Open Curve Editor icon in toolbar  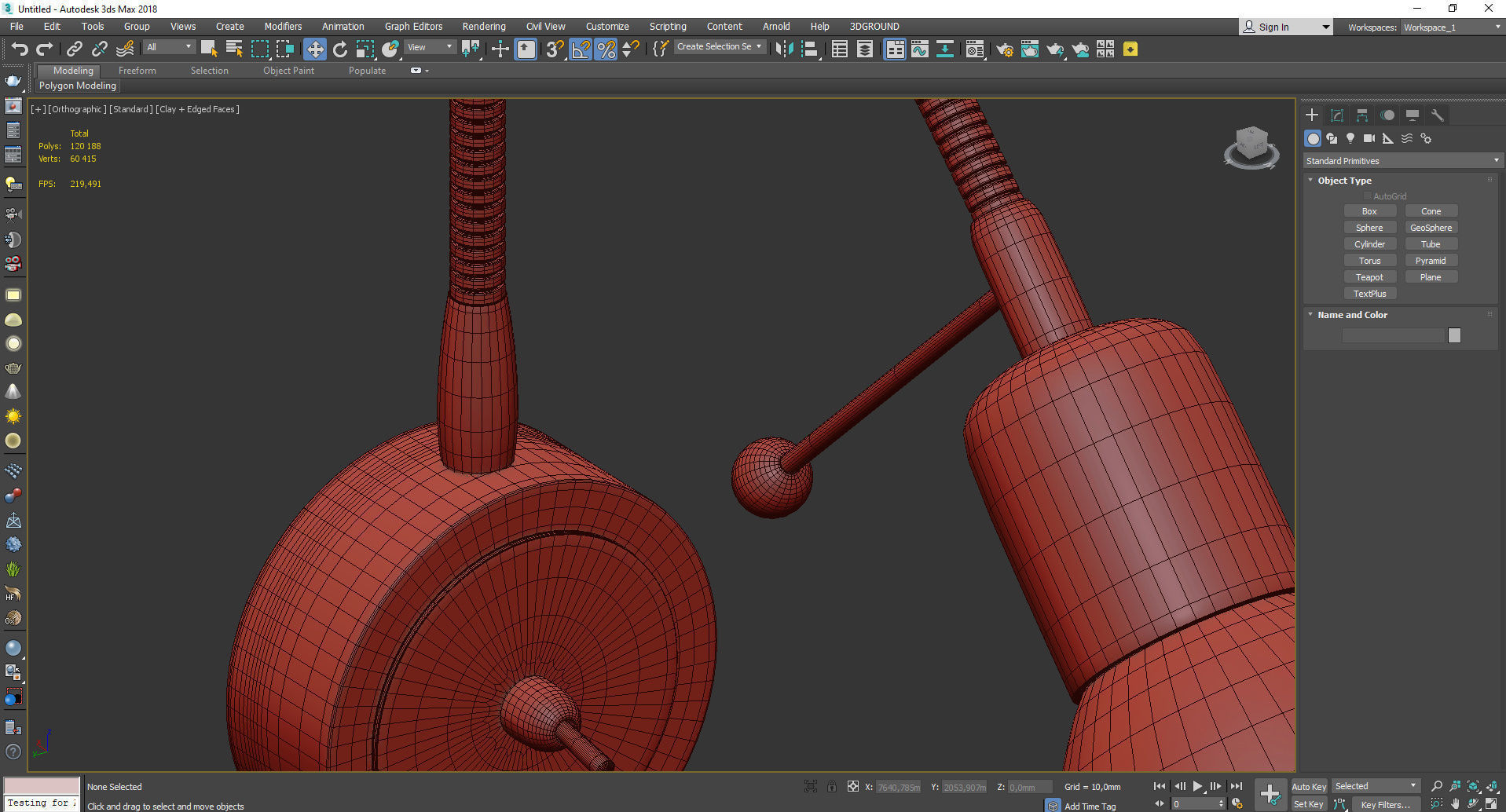point(919,49)
